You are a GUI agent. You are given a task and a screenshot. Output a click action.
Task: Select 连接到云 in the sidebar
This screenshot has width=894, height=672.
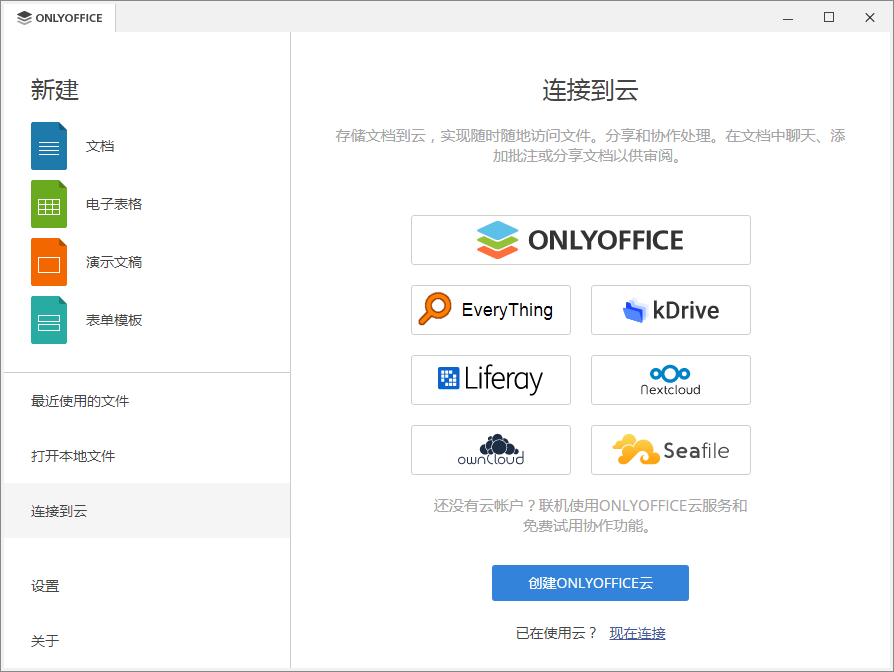[x=147, y=511]
